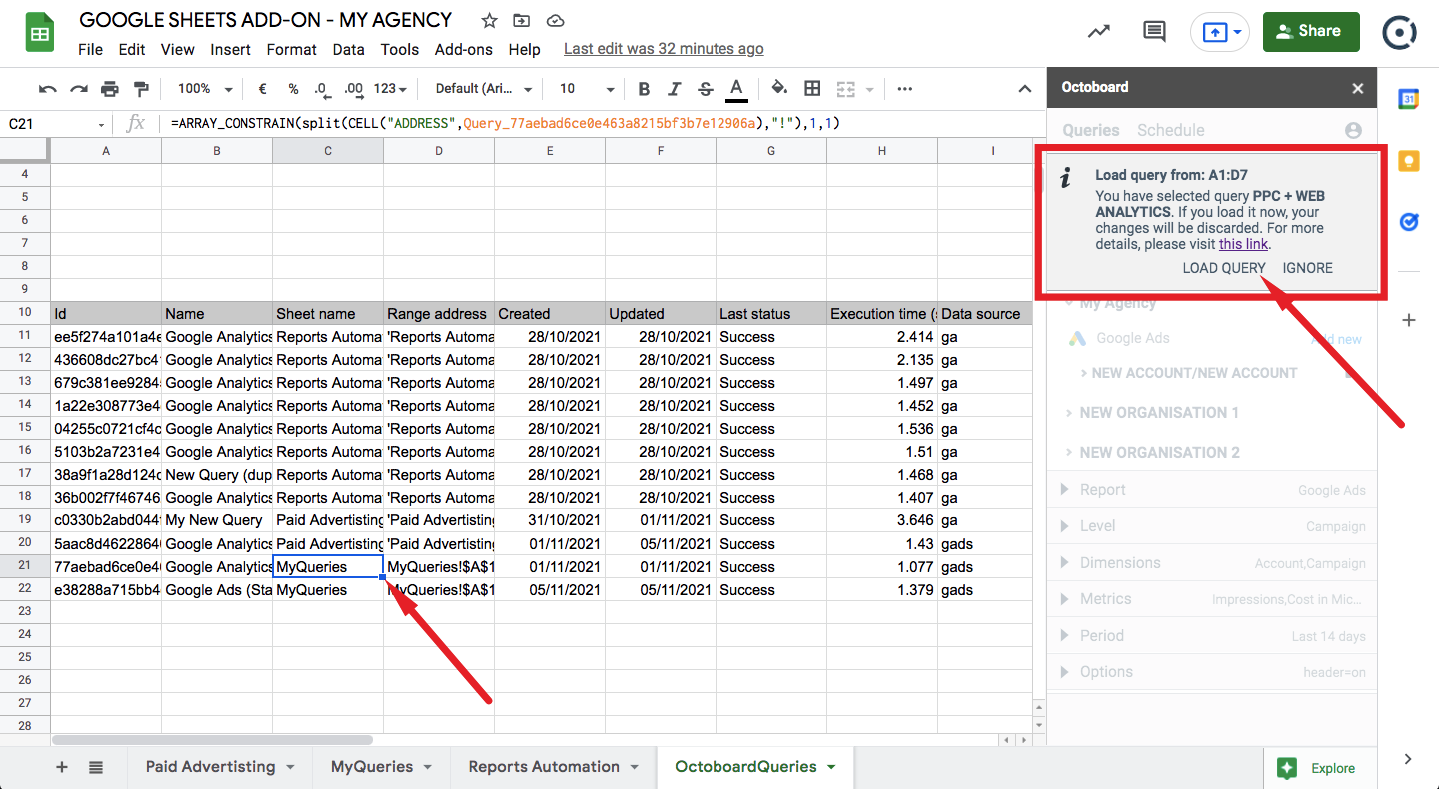Open the Borders tool
Viewport: 1439px width, 789px height.
coord(812,89)
